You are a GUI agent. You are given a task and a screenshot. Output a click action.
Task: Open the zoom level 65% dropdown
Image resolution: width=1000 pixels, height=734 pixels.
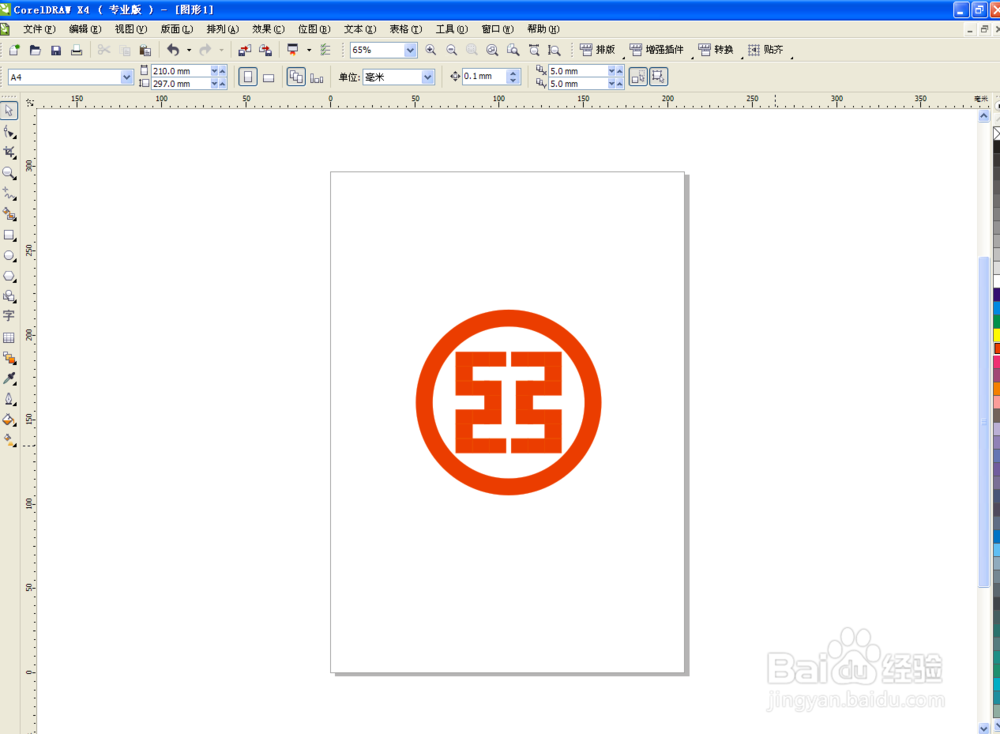[x=410, y=50]
